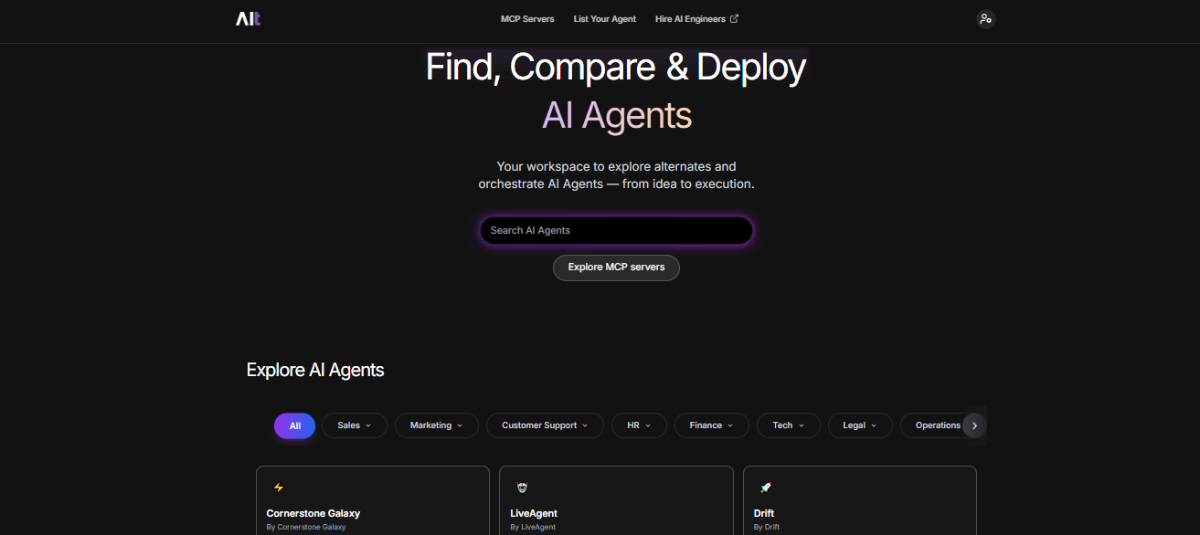The image size is (1200, 535).
Task: Expand the Sales category dropdown
Action: pyautogui.click(x=354, y=426)
